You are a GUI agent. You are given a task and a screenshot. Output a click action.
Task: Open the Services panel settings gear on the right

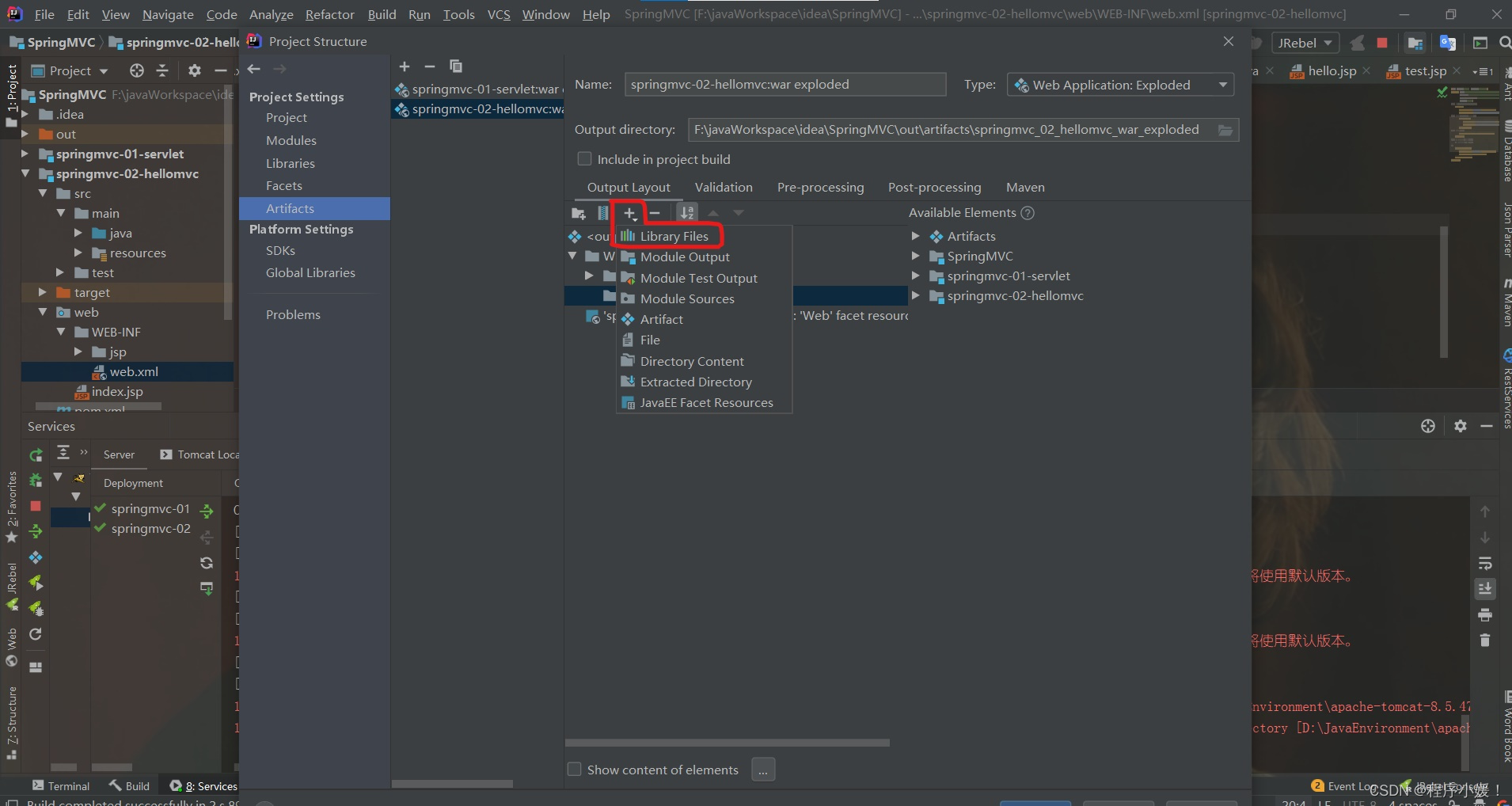point(1461,426)
